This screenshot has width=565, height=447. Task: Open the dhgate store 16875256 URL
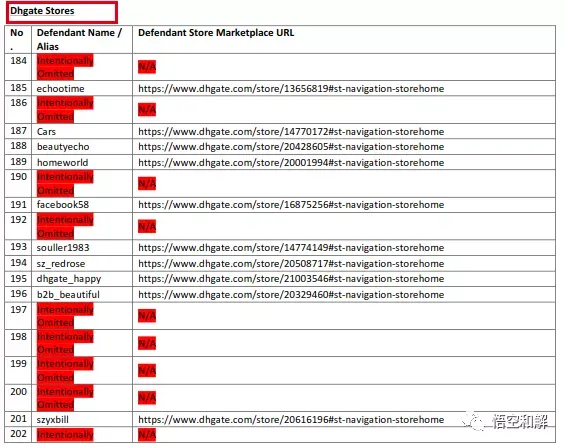[291, 205]
